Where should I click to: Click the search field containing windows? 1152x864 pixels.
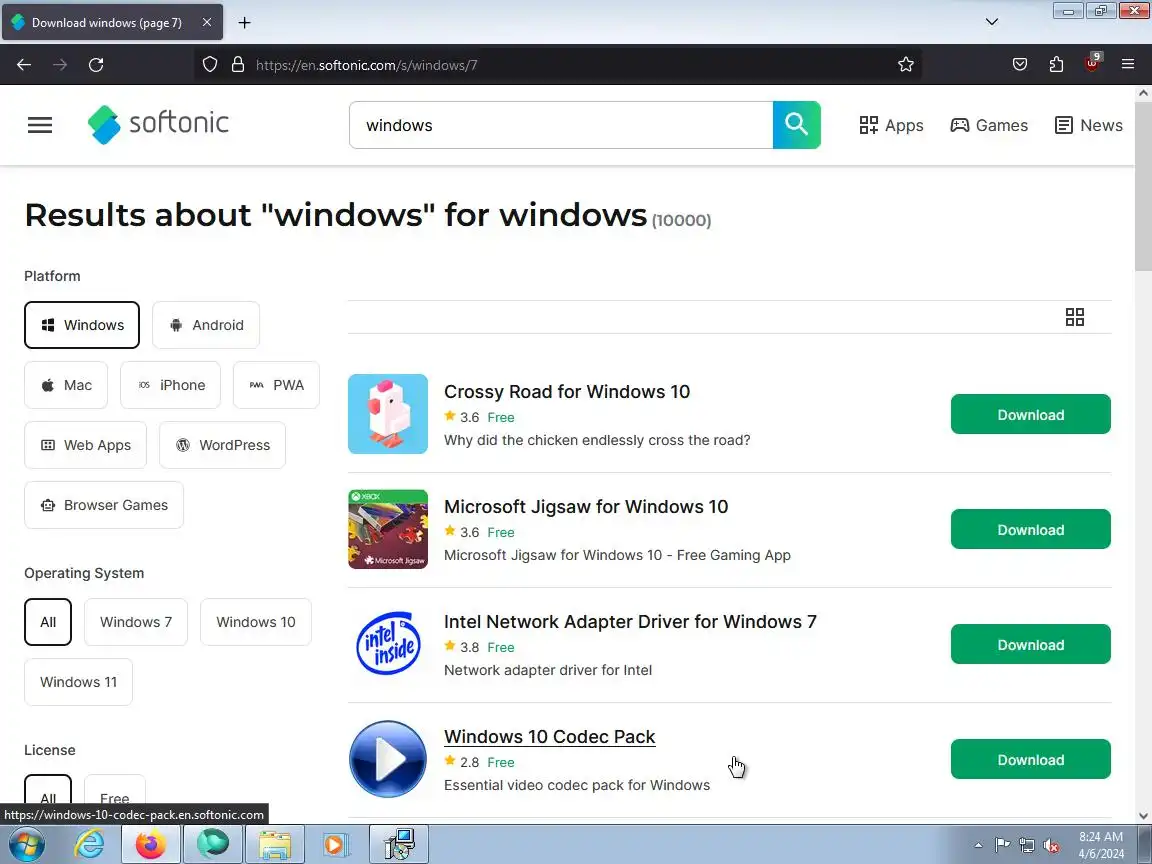pyautogui.click(x=561, y=125)
